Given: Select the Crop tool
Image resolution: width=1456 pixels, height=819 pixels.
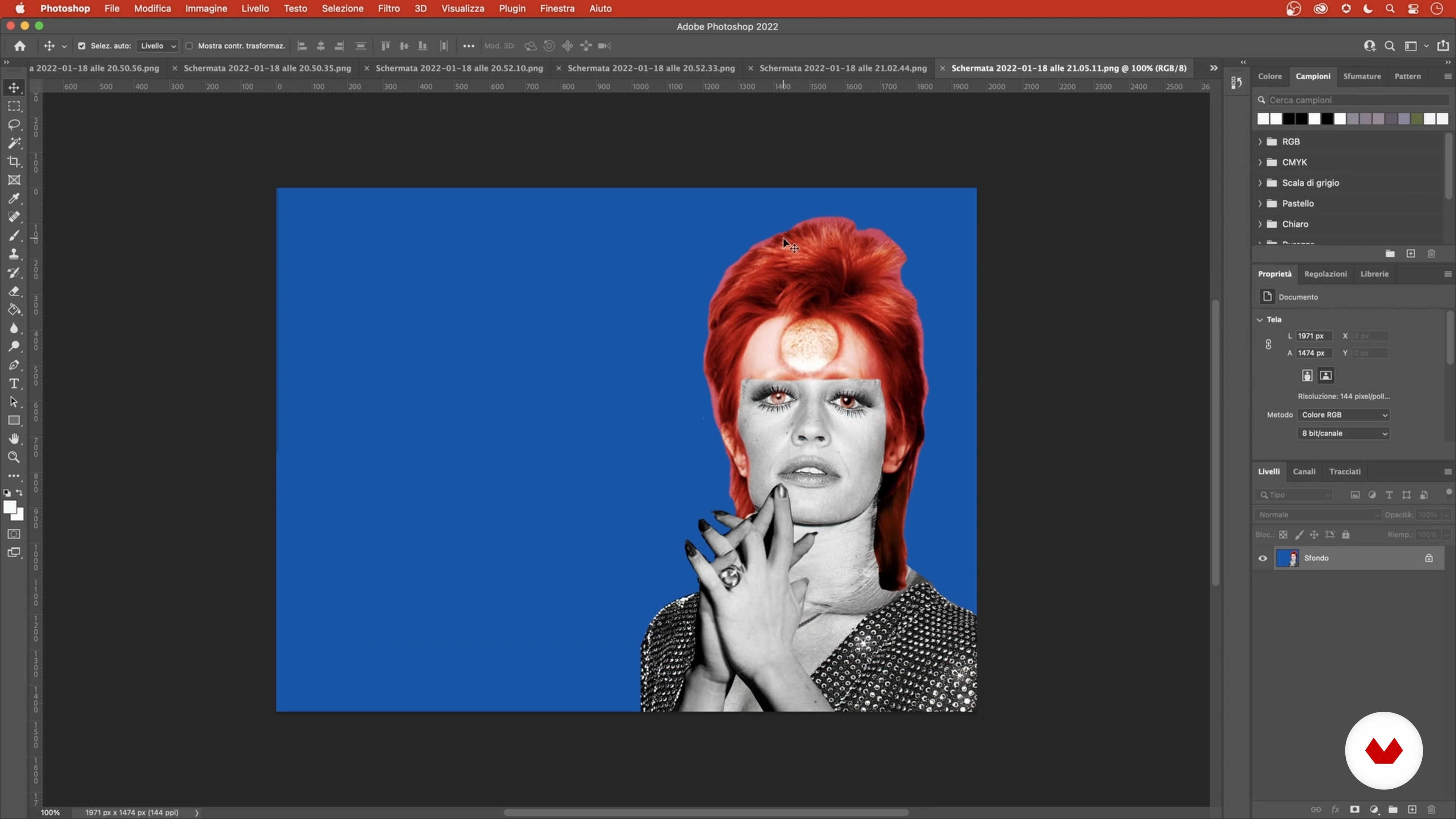Looking at the screenshot, I should coord(14,162).
